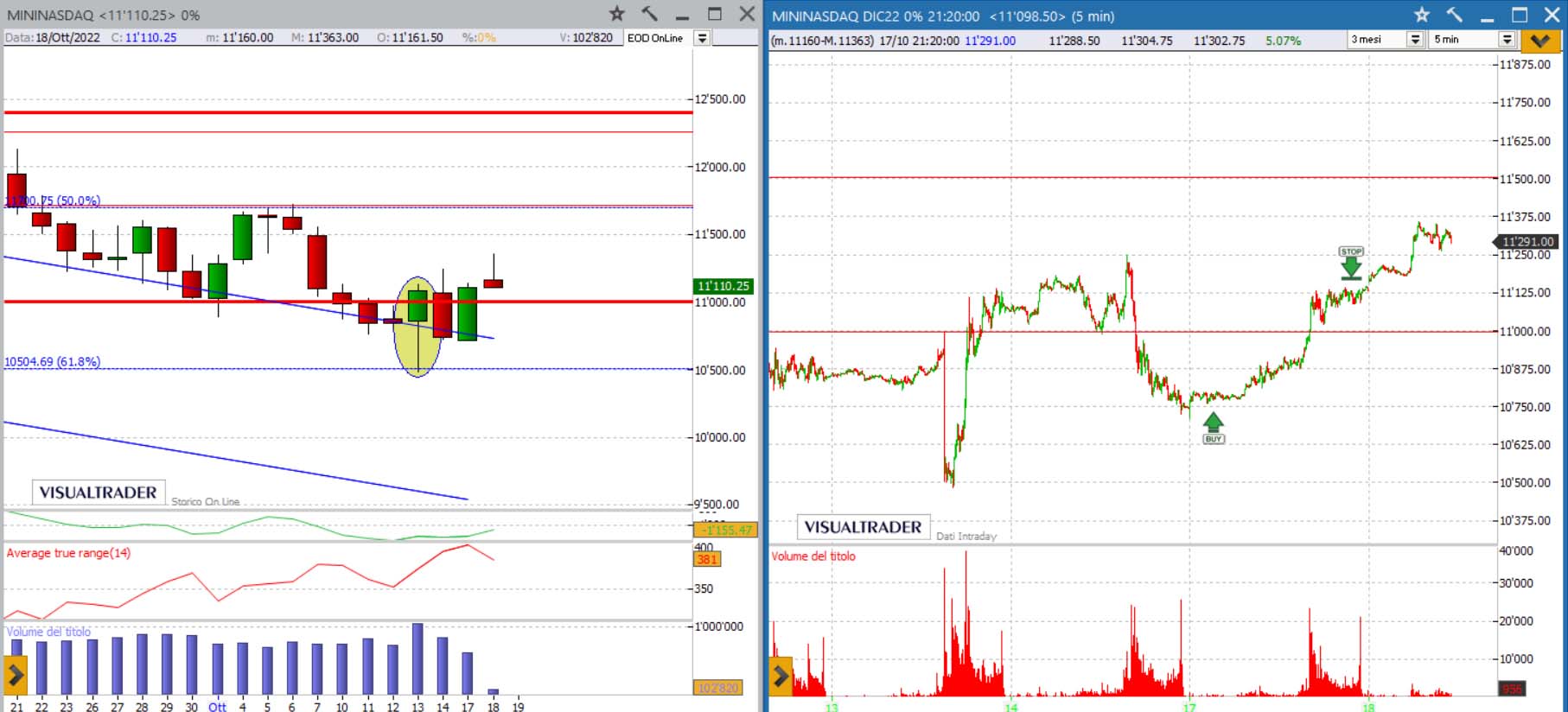
Task: Maximize the MININASDAQ DIC22 5 min window
Action: (1520, 15)
